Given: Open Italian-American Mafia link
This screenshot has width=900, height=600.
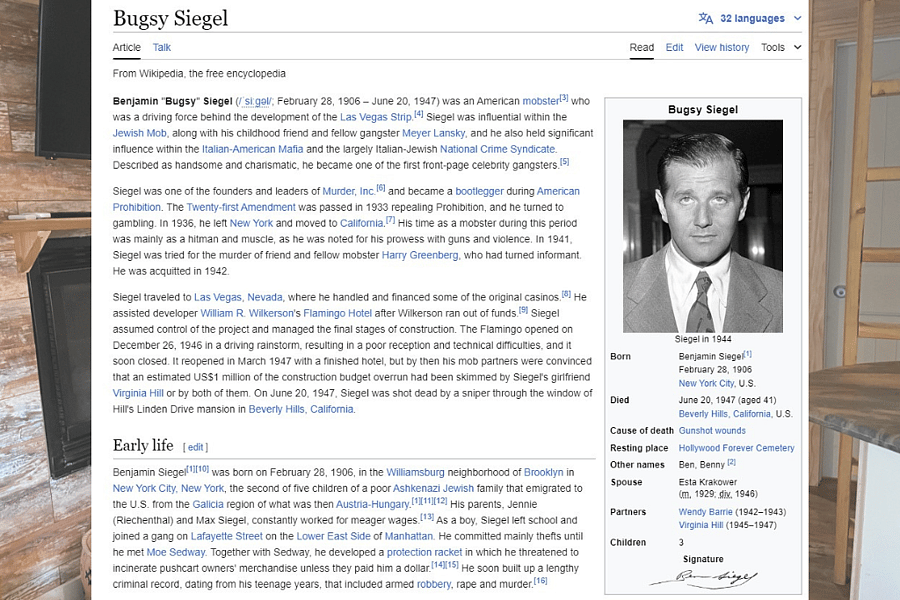Looking at the screenshot, I should point(253,149).
